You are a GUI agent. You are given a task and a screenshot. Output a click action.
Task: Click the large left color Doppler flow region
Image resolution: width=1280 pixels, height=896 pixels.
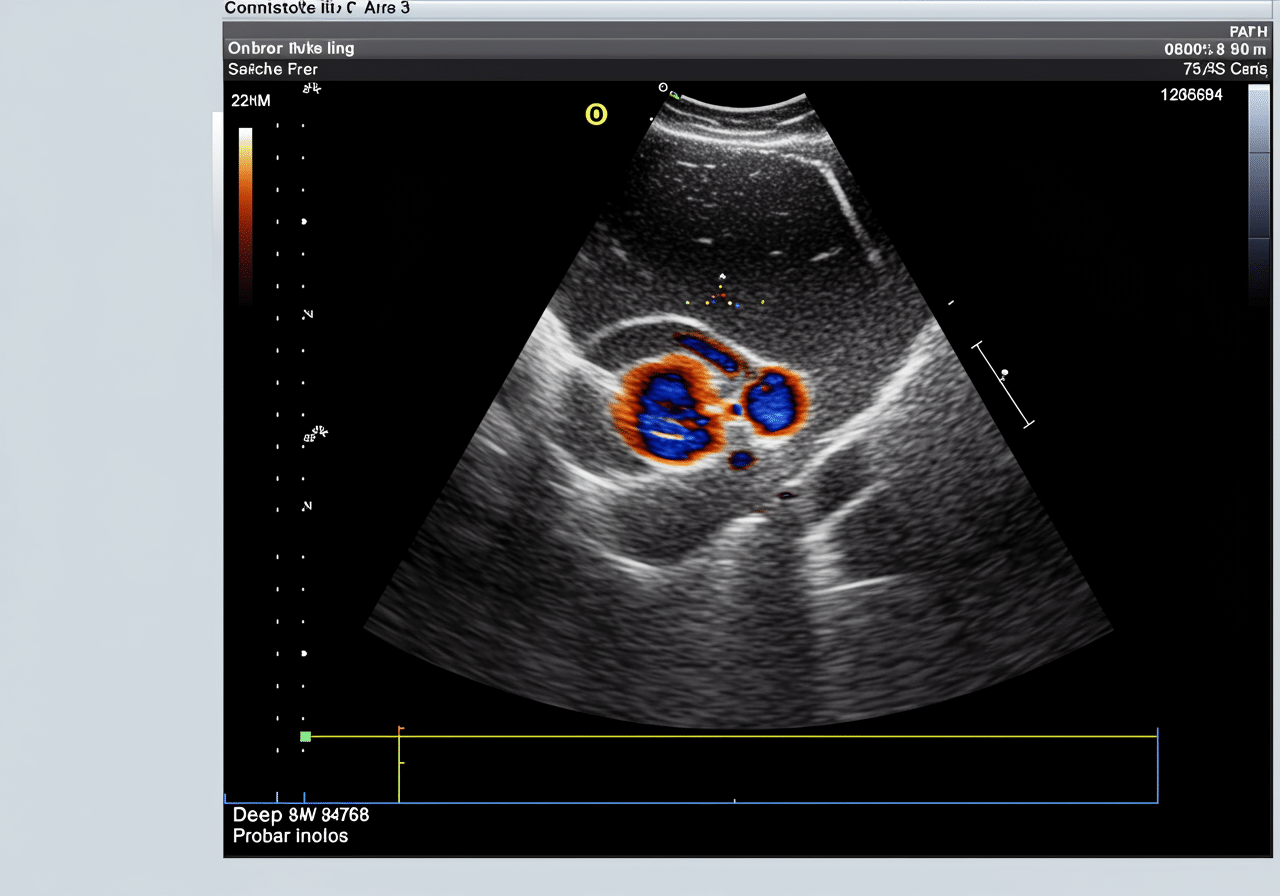tap(663, 411)
